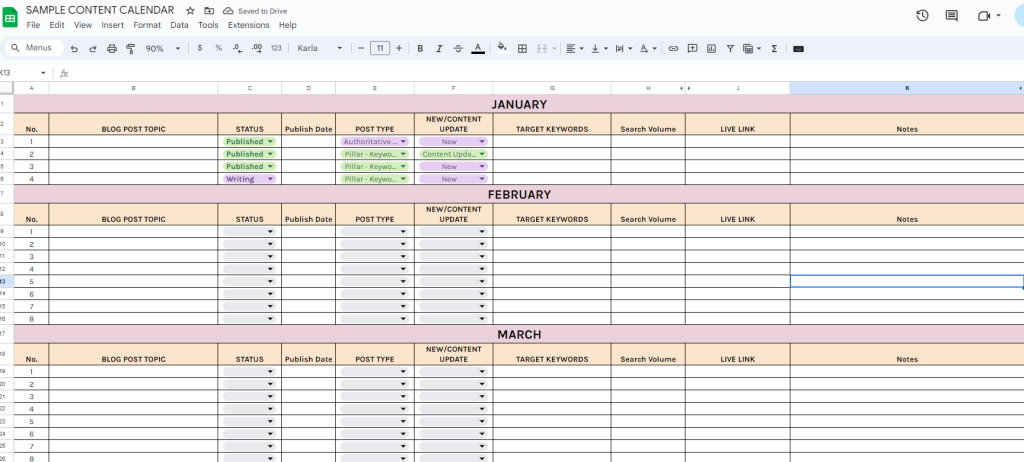This screenshot has width=1024, height=462.
Task: Open the Karla font dropdown
Action: (319, 48)
